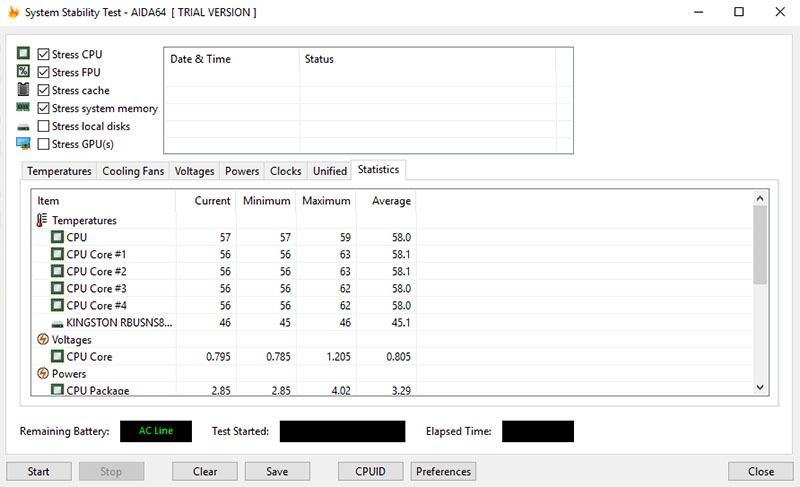Screen dimensions: 800x487
Task: Enable the Stress local disks checkbox
Action: [x=43, y=126]
